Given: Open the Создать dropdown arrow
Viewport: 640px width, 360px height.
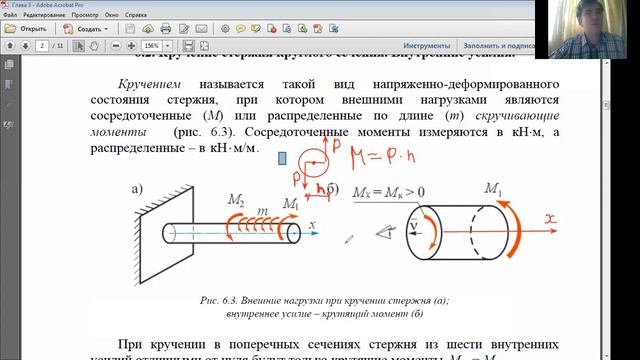Looking at the screenshot, I should (x=106, y=29).
